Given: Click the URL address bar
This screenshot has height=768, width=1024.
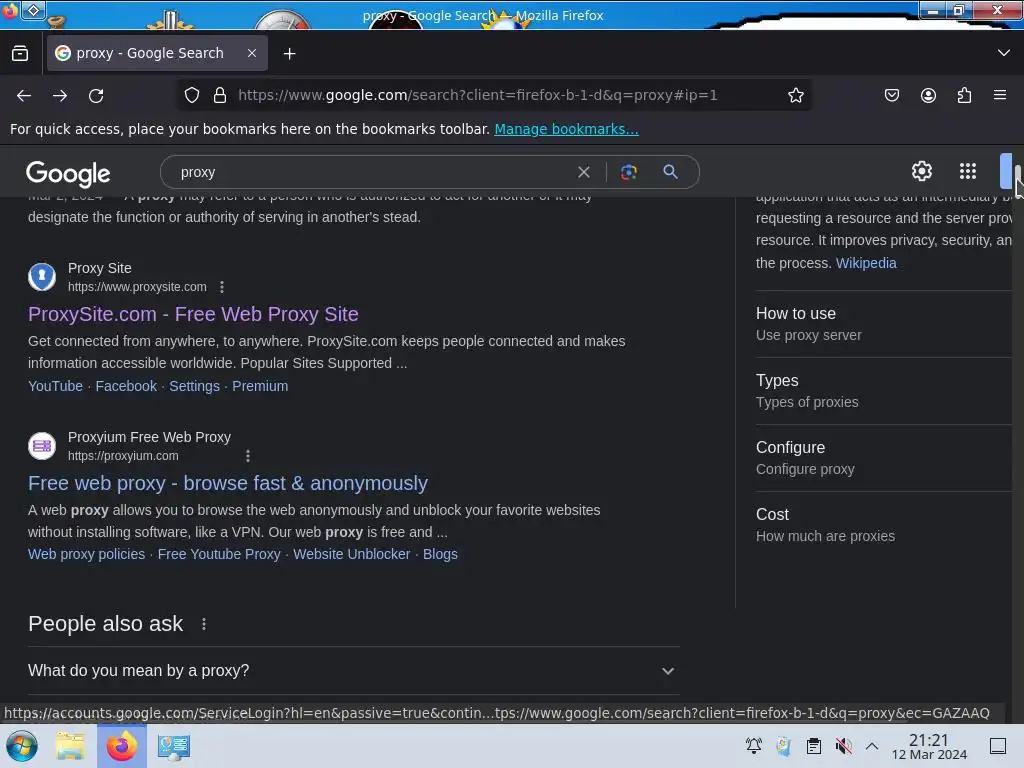Looking at the screenshot, I should (496, 95).
